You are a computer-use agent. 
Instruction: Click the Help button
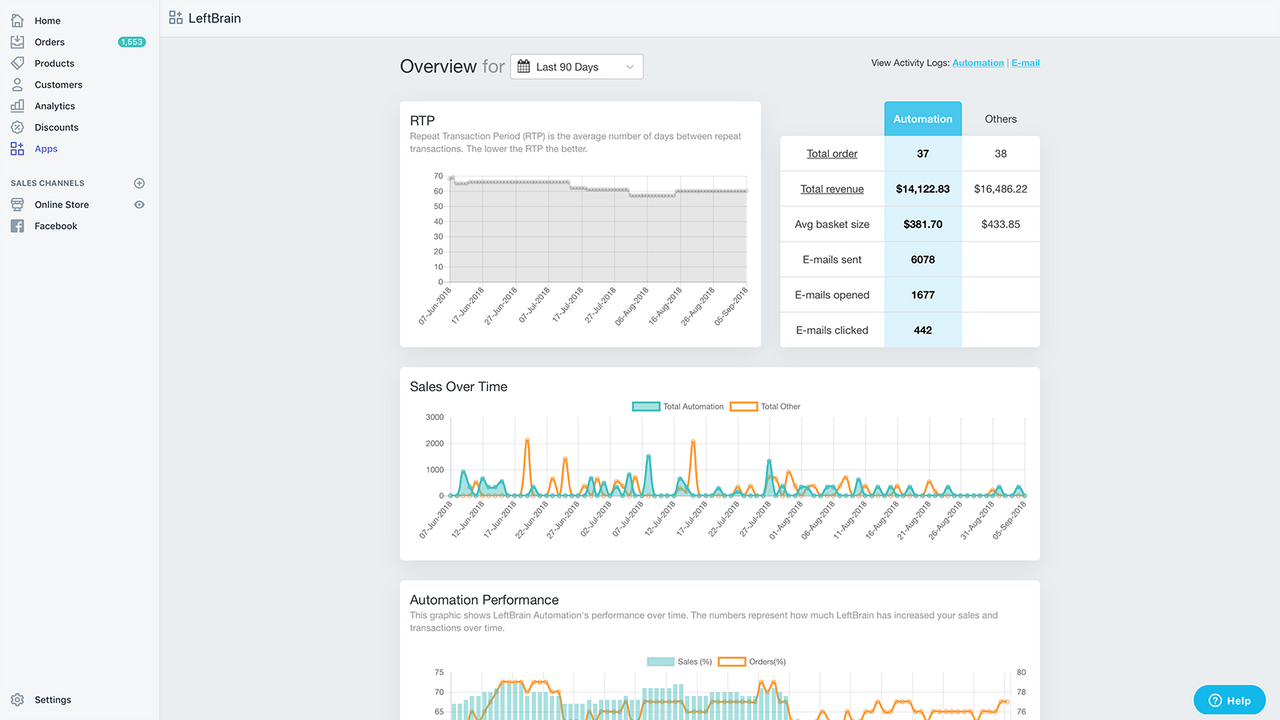point(1229,700)
